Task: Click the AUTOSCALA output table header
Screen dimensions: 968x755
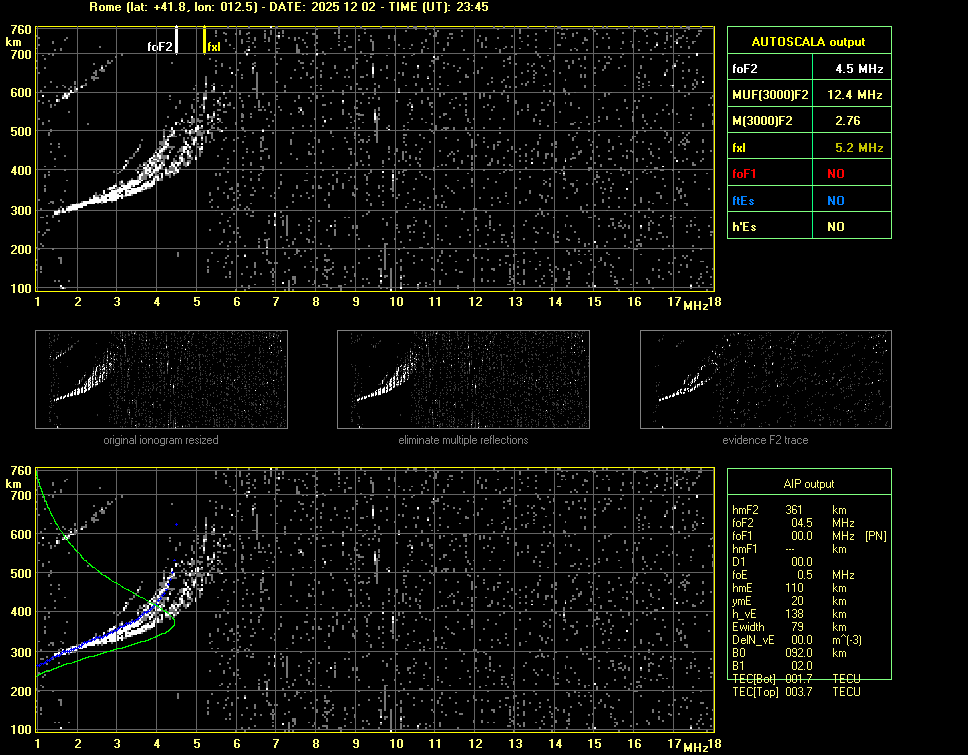Action: (x=808, y=42)
